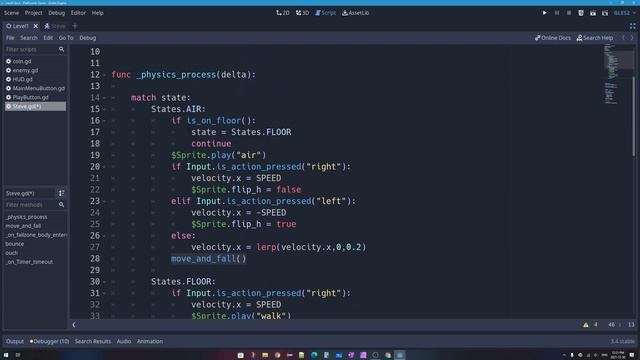
Task: Open the GLES2 renderer dropdown
Action: pos(624,13)
